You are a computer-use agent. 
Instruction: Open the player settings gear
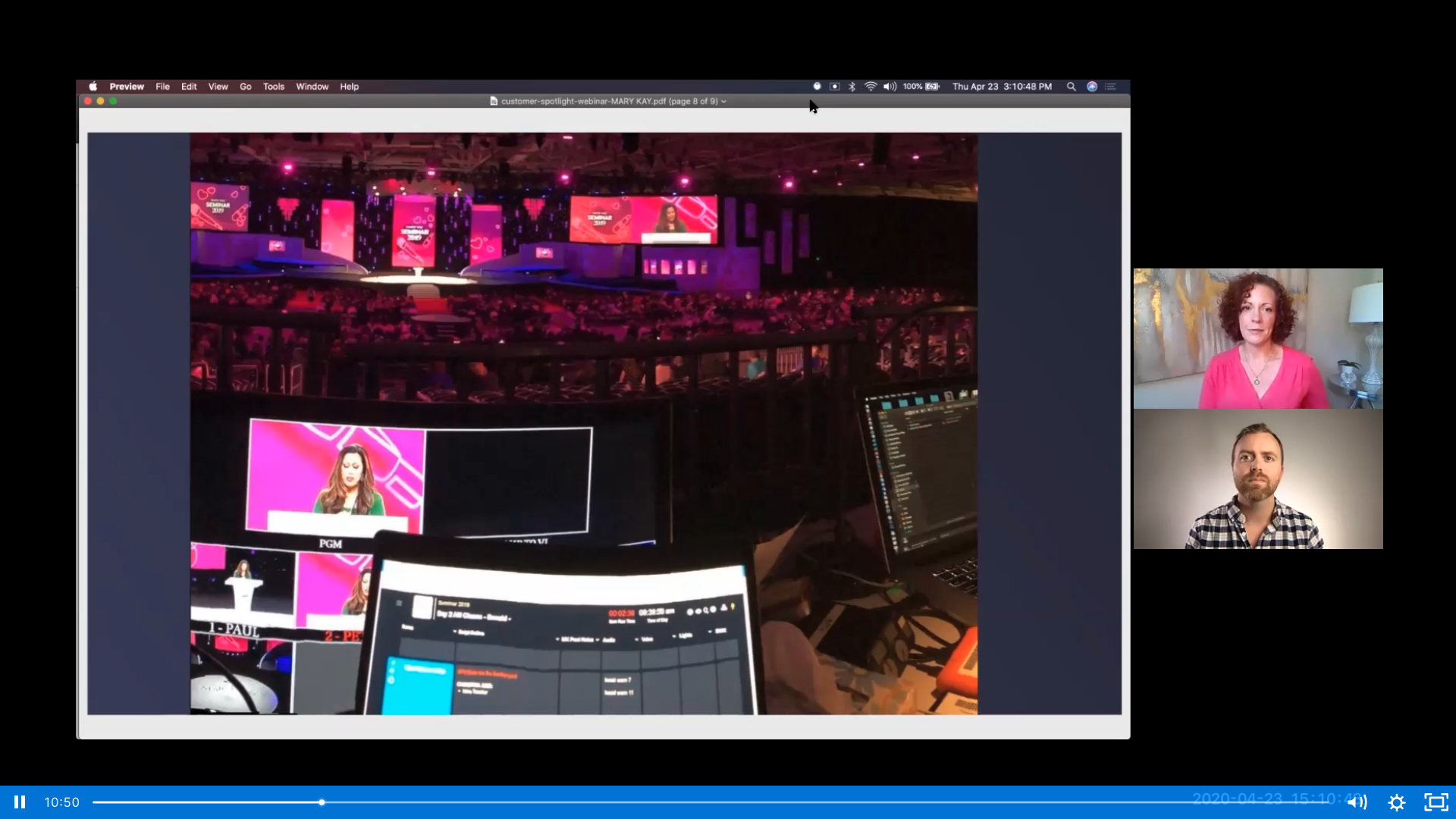click(x=1397, y=802)
